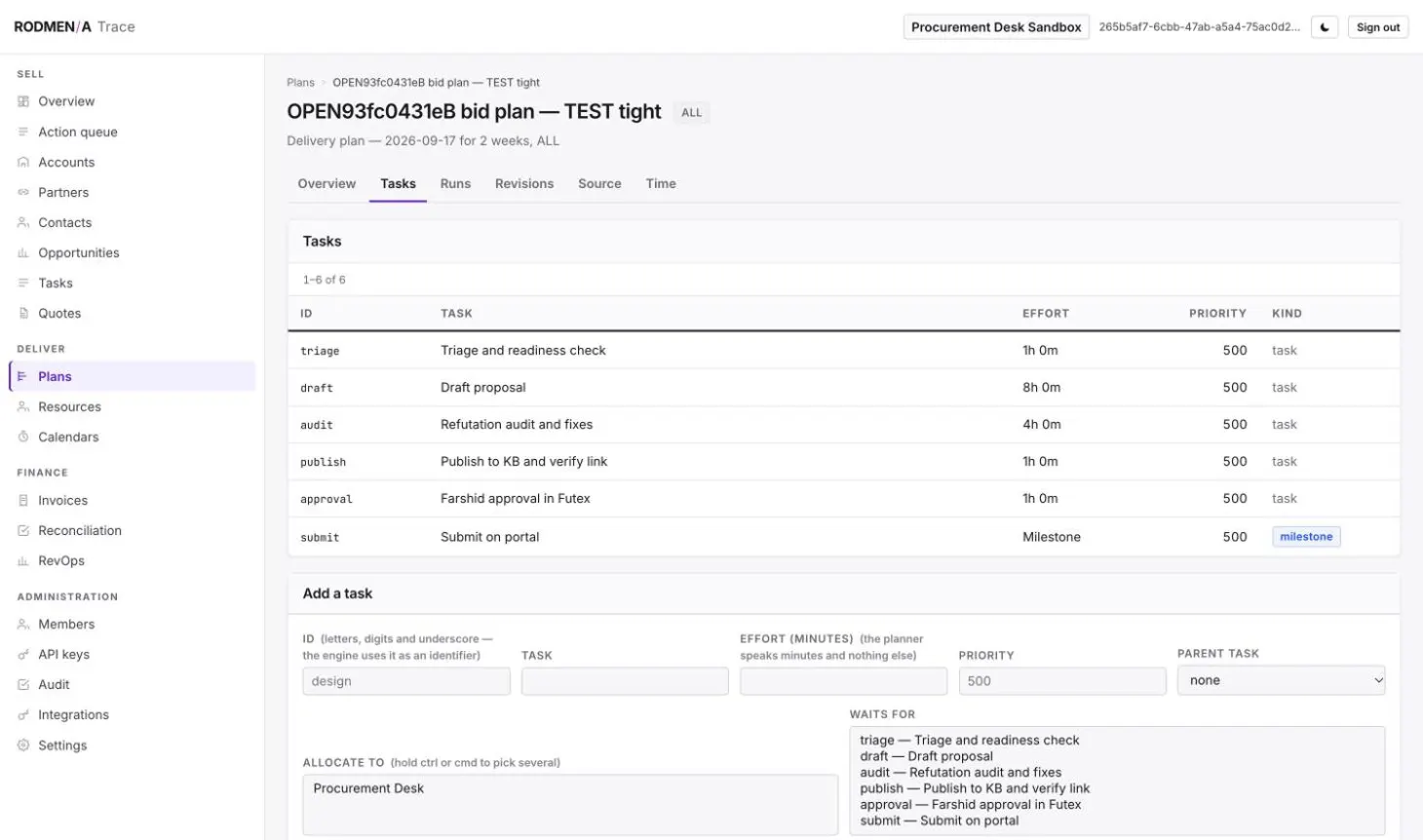Click the Contacts sidebar icon
This screenshot has width=1423, height=840.
pyautogui.click(x=23, y=222)
